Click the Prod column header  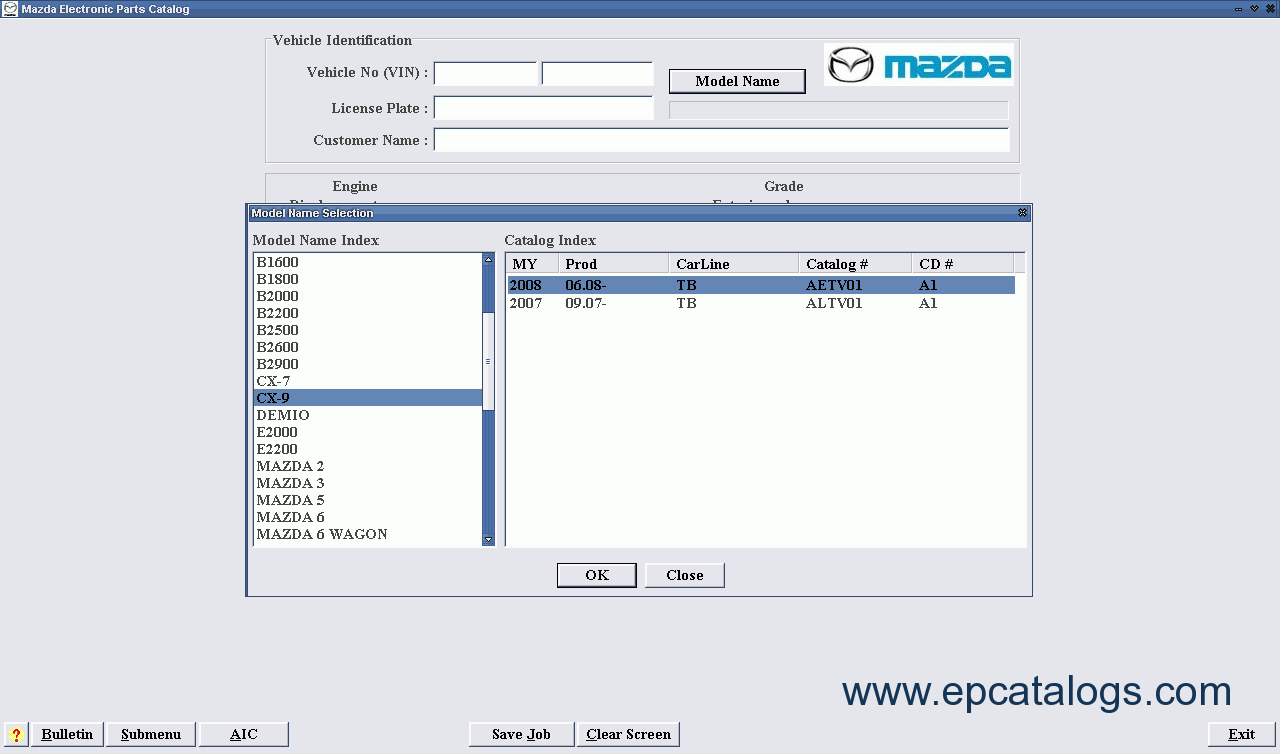pyautogui.click(x=613, y=264)
